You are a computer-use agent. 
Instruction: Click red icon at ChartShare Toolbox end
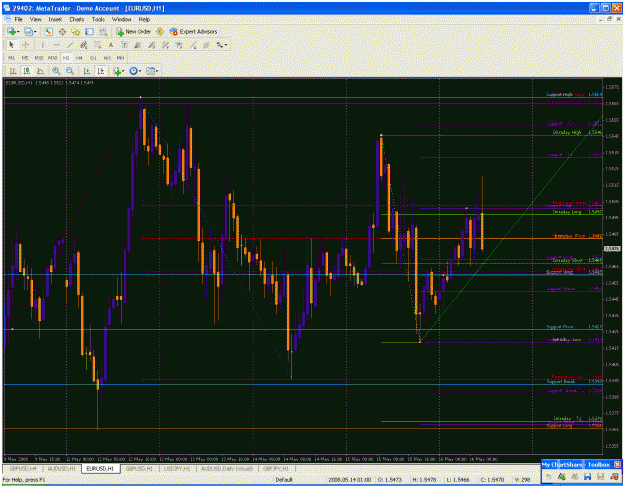[614, 476]
